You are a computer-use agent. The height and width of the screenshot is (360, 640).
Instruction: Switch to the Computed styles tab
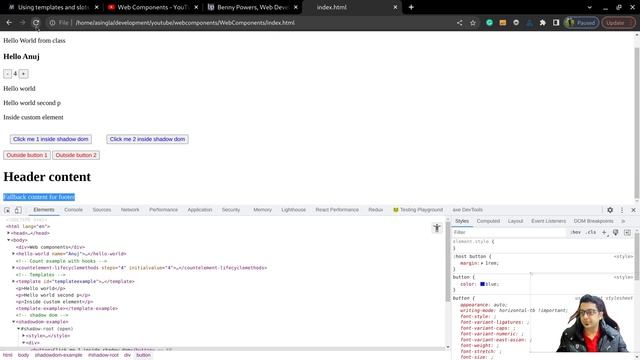[x=488, y=221]
